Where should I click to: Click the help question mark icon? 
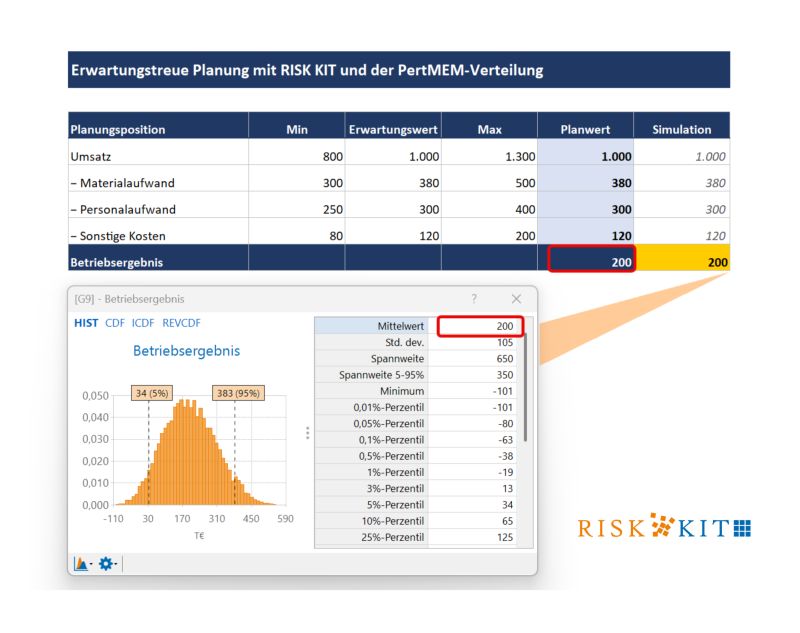(x=474, y=298)
